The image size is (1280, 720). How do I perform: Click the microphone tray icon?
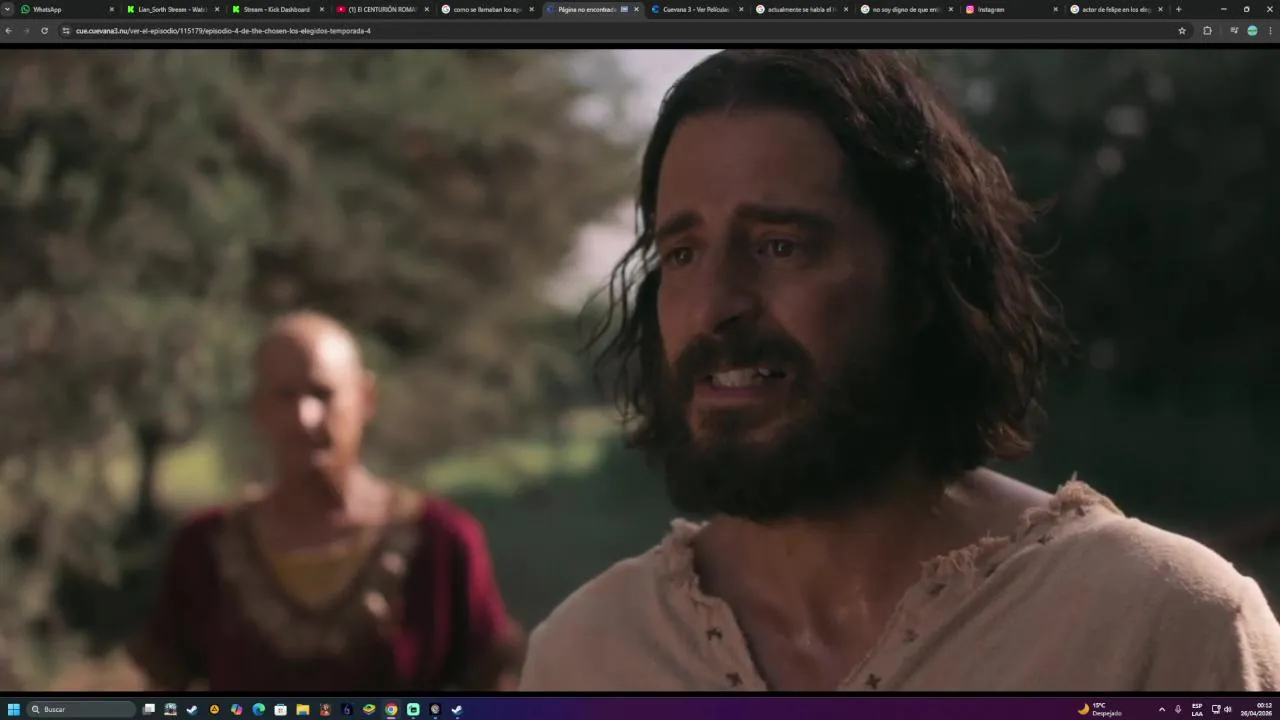[x=1178, y=709]
